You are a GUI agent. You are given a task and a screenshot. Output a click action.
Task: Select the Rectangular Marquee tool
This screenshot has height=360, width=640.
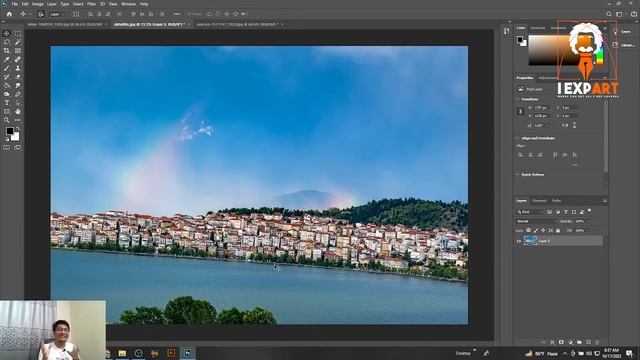pyautogui.click(x=18, y=33)
